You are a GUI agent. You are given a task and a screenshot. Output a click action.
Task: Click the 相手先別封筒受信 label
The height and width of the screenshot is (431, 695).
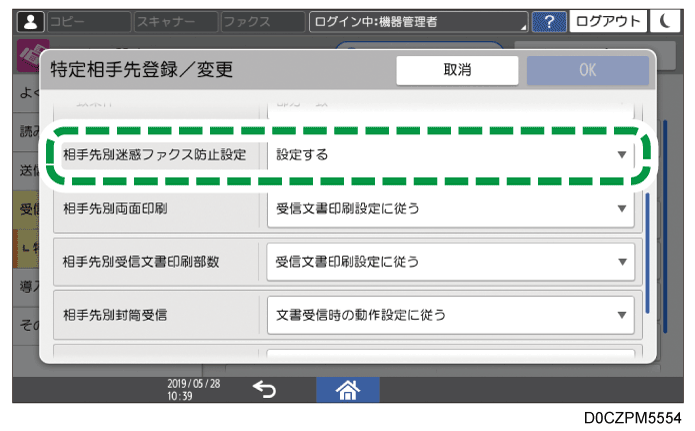[115, 315]
